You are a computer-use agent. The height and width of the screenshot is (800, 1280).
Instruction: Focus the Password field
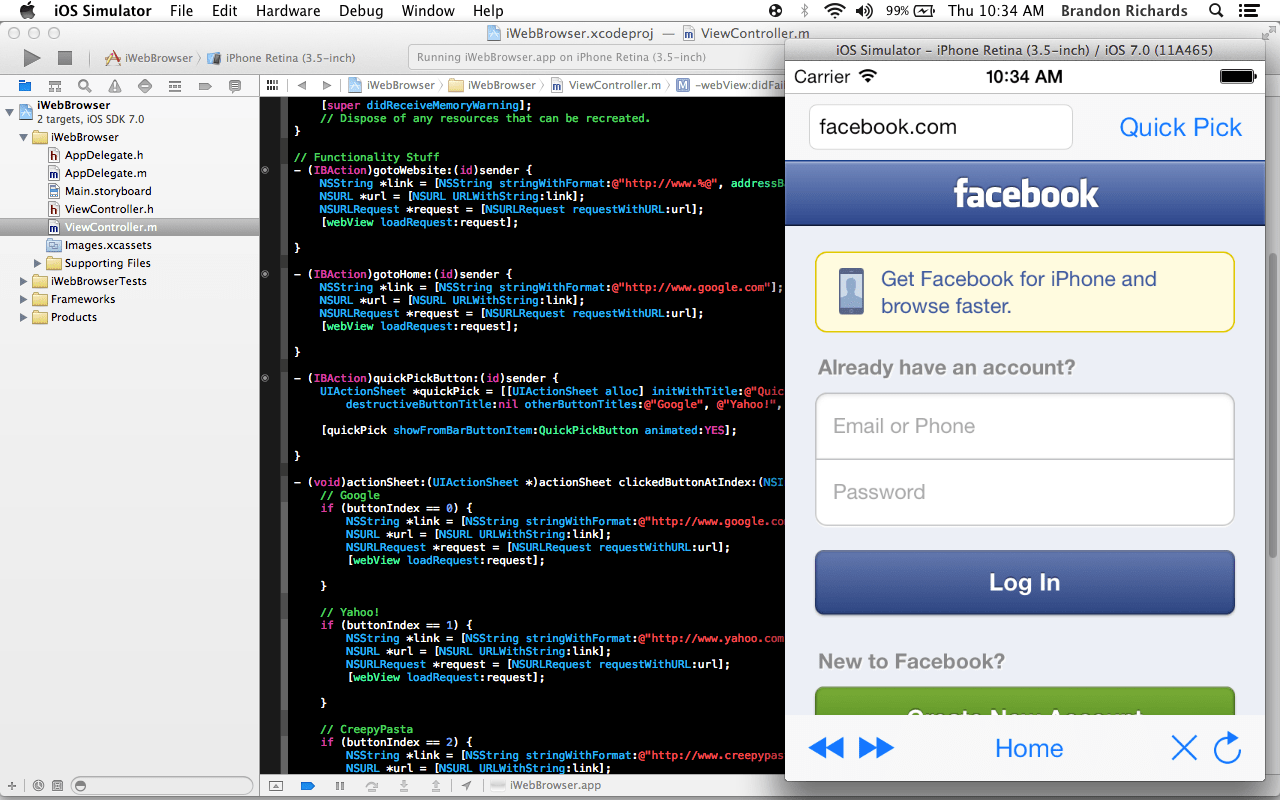pos(1025,492)
